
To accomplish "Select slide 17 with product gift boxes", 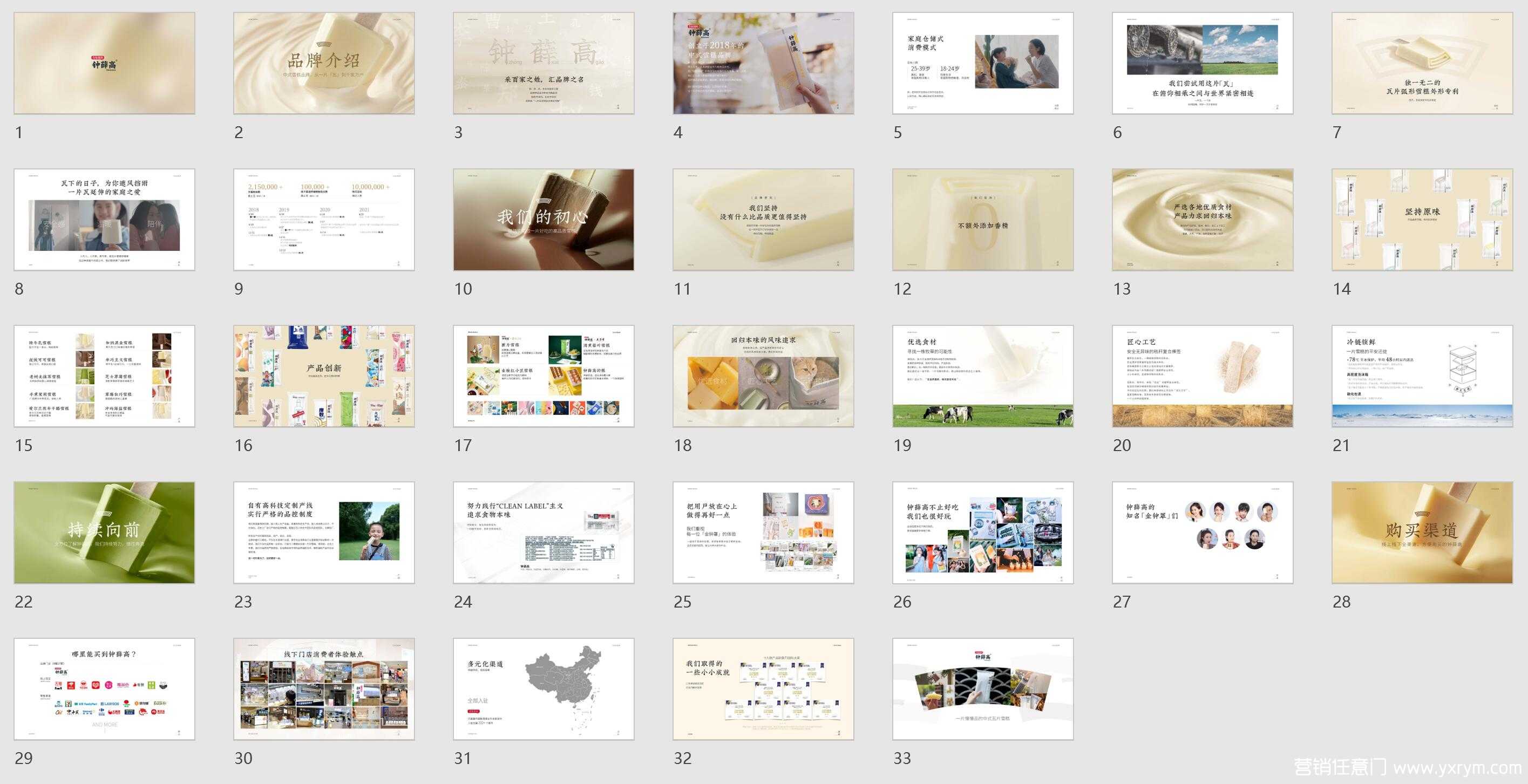I will click(544, 376).
